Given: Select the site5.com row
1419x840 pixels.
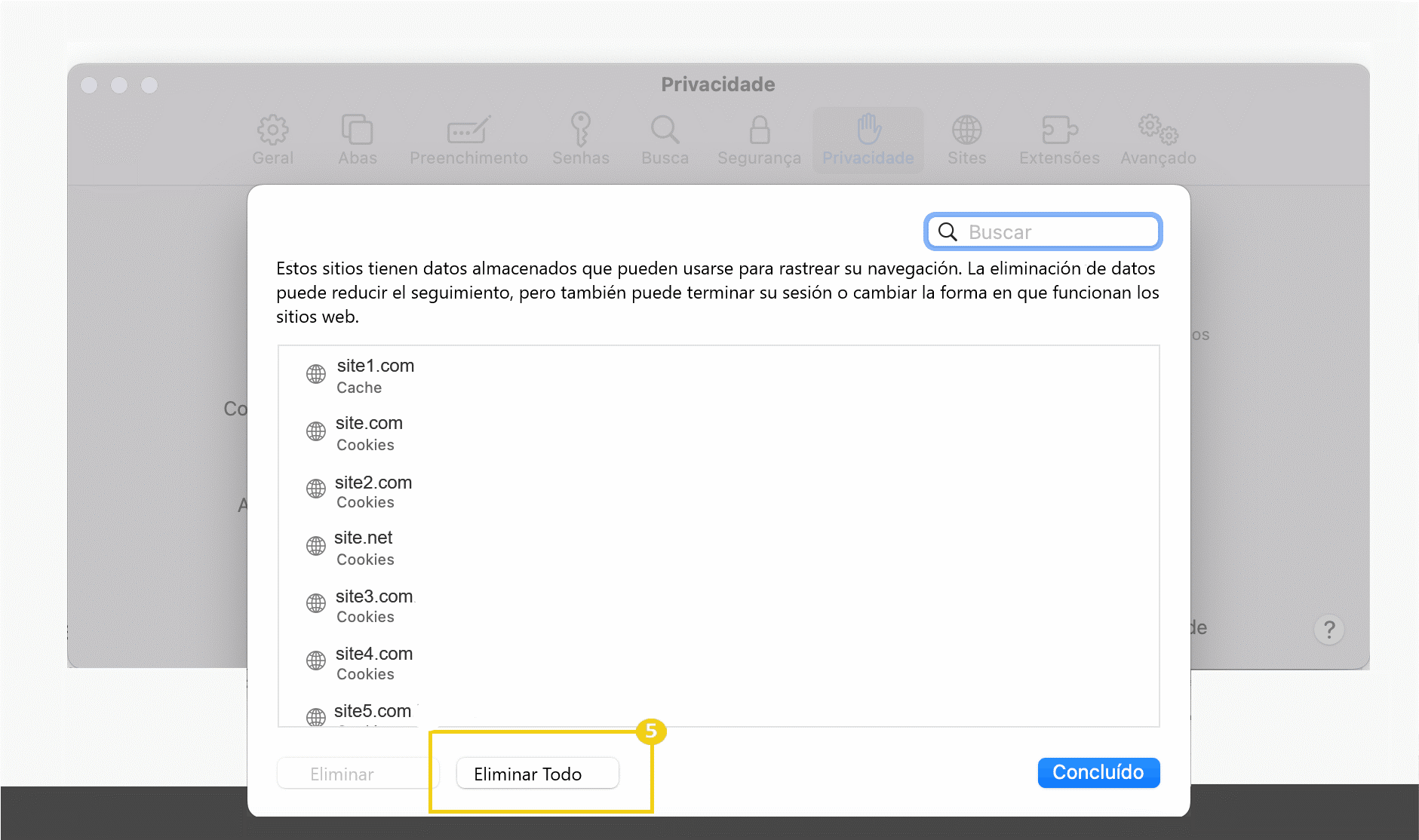Looking at the screenshot, I should pos(718,710).
